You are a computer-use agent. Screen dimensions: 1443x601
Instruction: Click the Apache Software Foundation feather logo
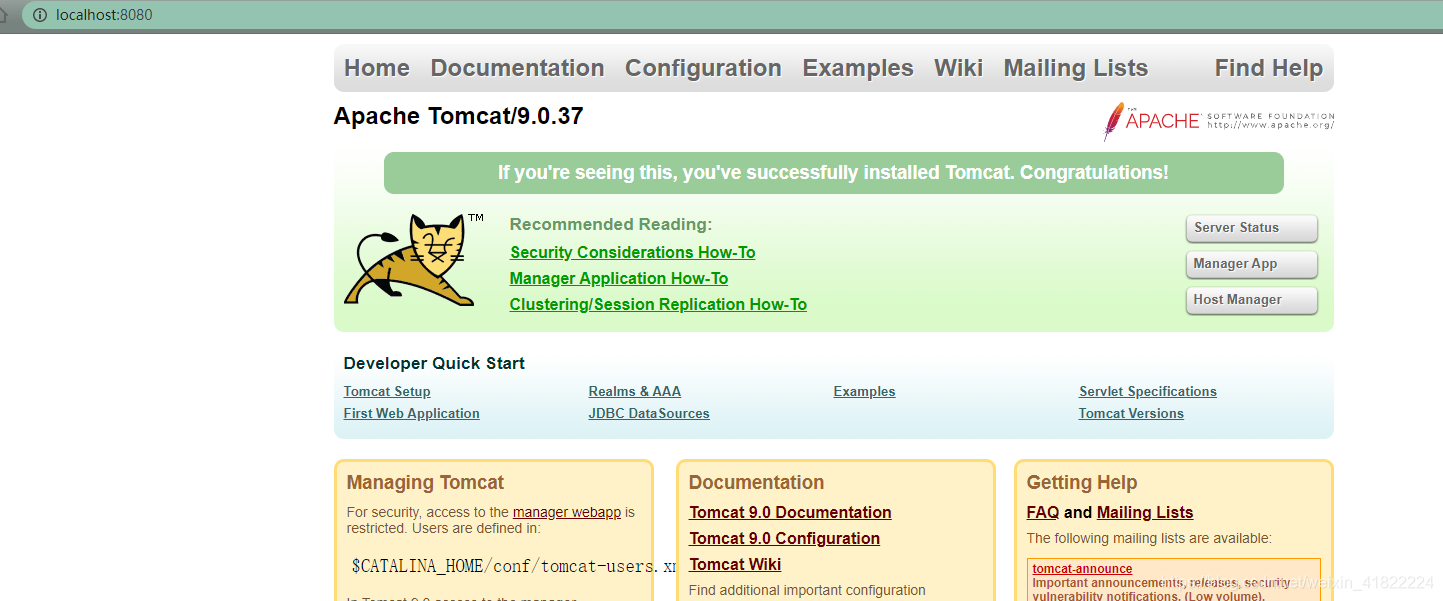1218,121
